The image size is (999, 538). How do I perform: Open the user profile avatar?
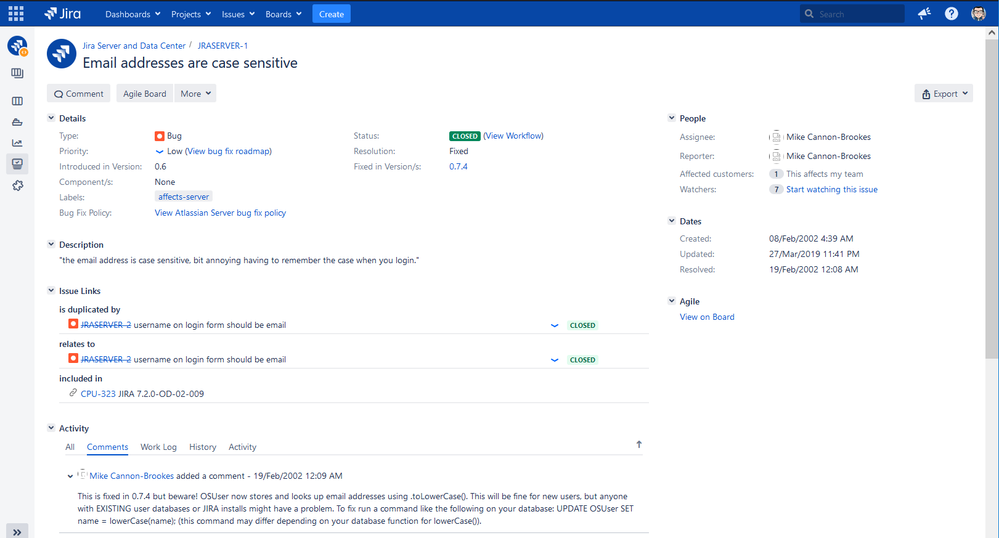(979, 13)
